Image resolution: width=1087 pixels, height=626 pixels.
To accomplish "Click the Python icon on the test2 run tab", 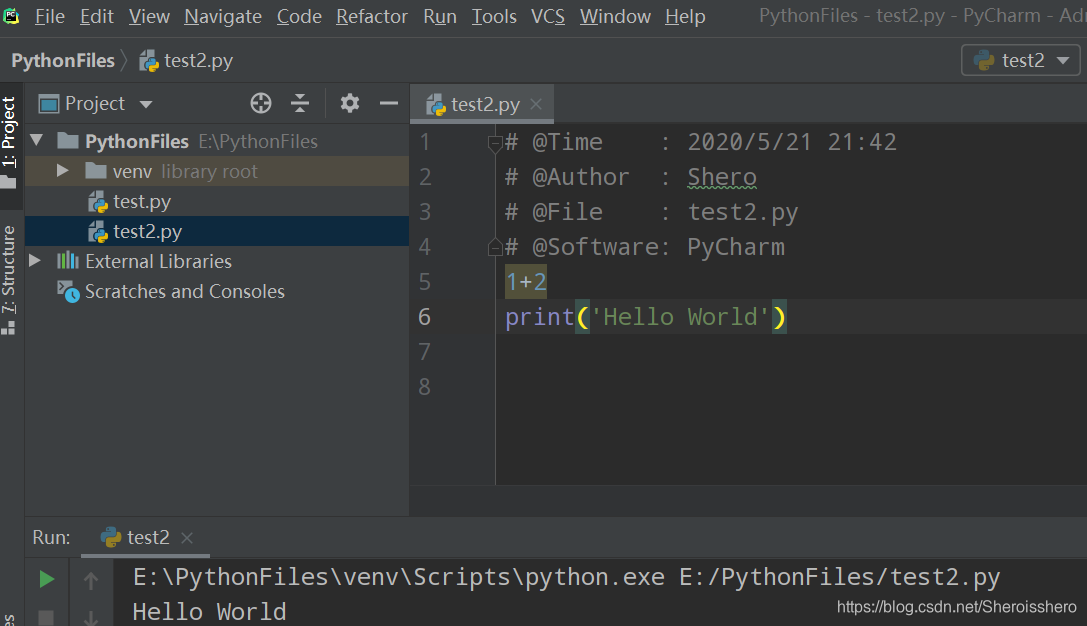I will coord(110,537).
